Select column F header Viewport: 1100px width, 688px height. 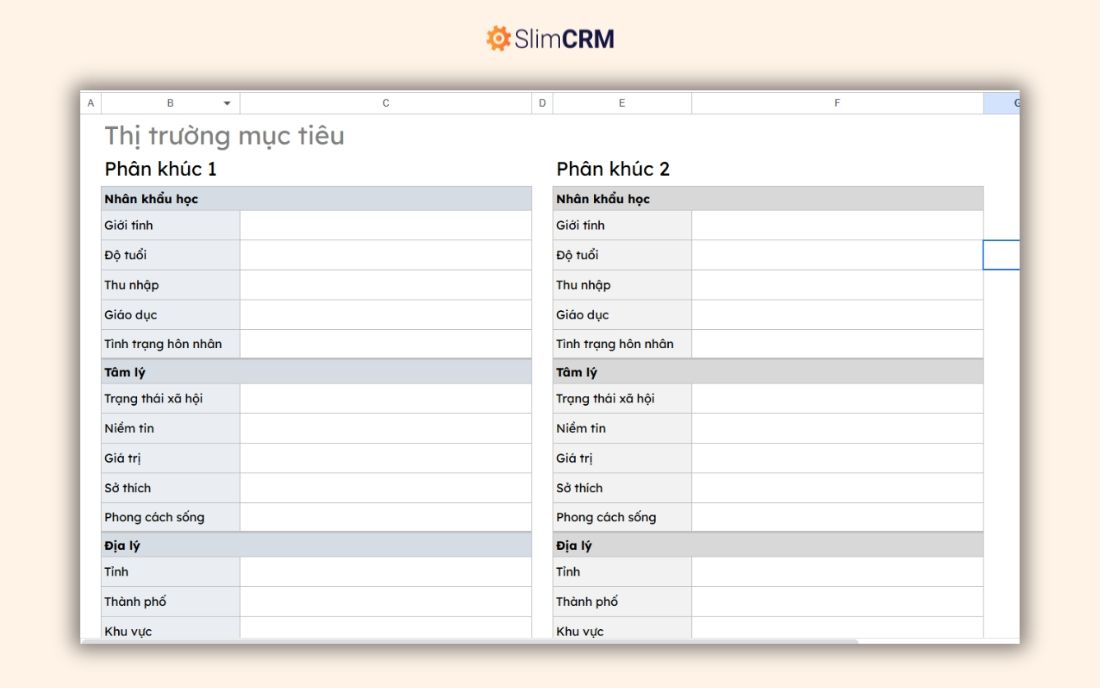(837, 103)
